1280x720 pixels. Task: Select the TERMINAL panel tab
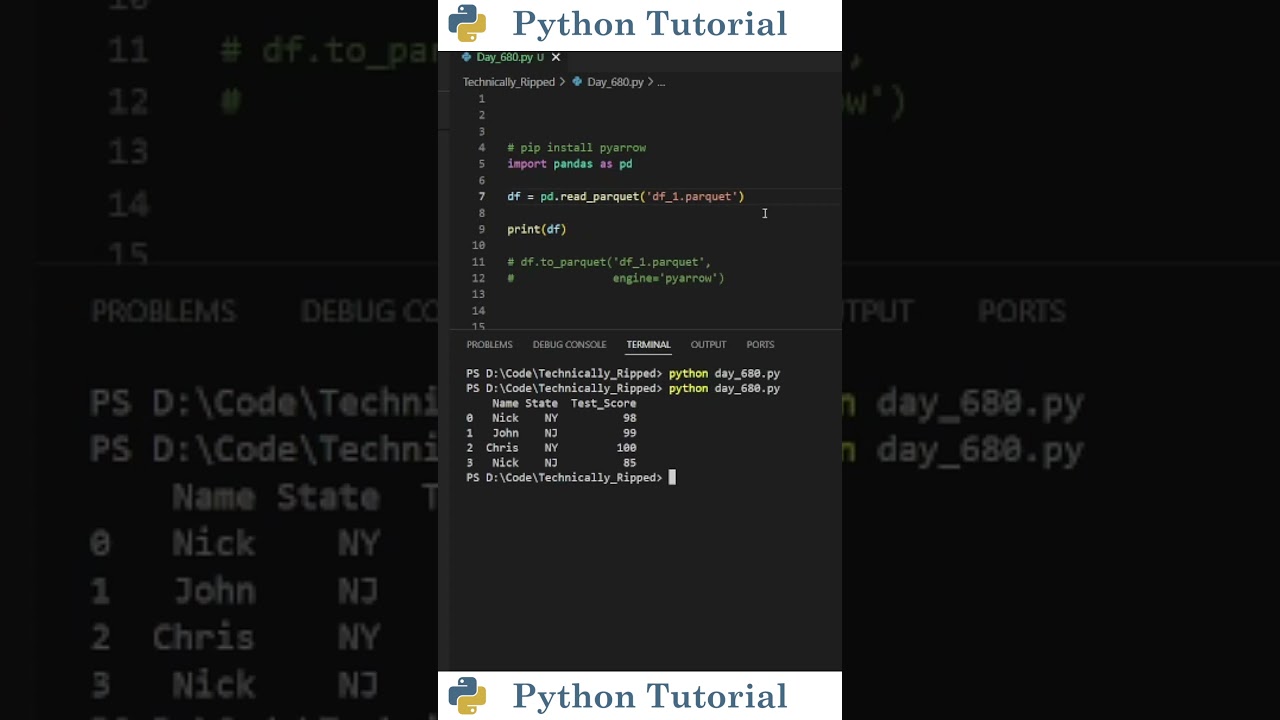click(648, 344)
